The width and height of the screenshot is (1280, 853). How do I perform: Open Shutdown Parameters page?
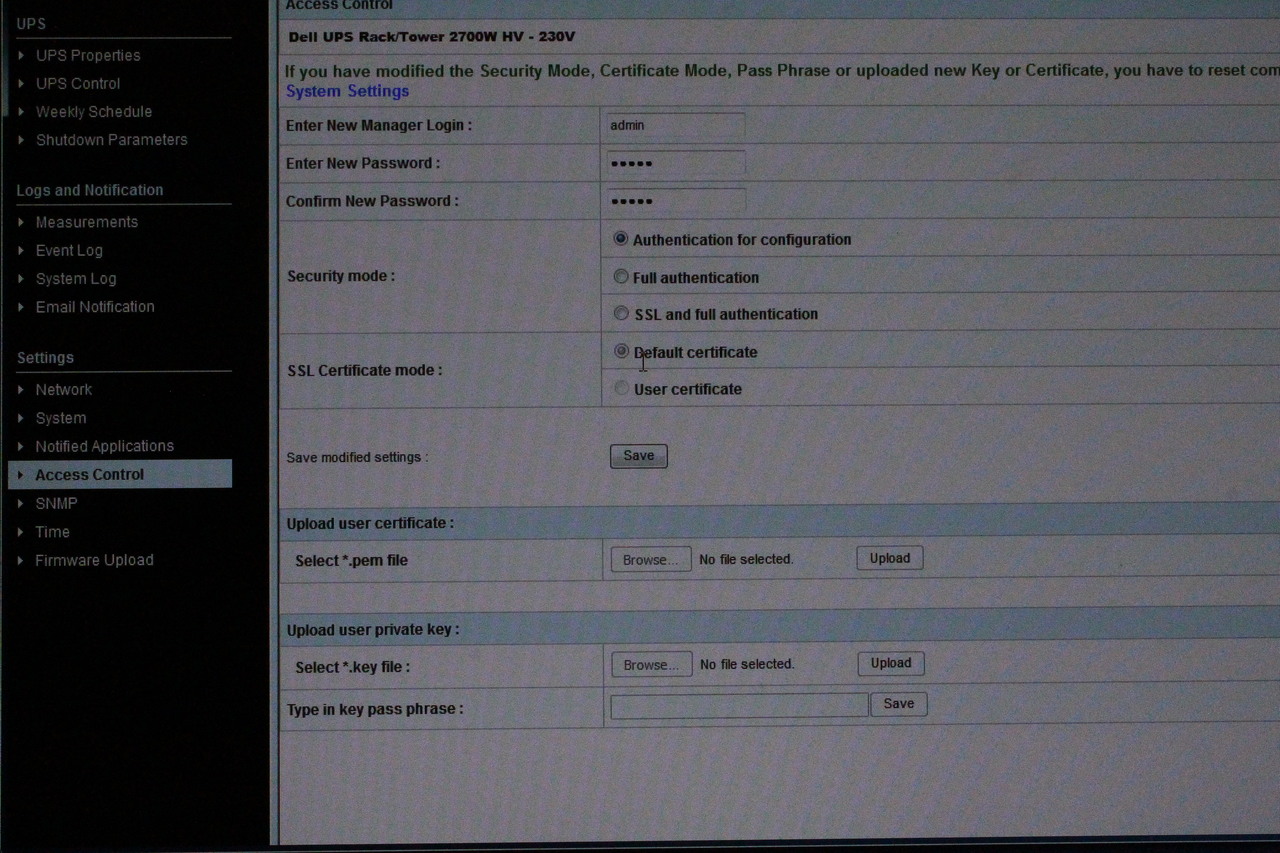(111, 139)
